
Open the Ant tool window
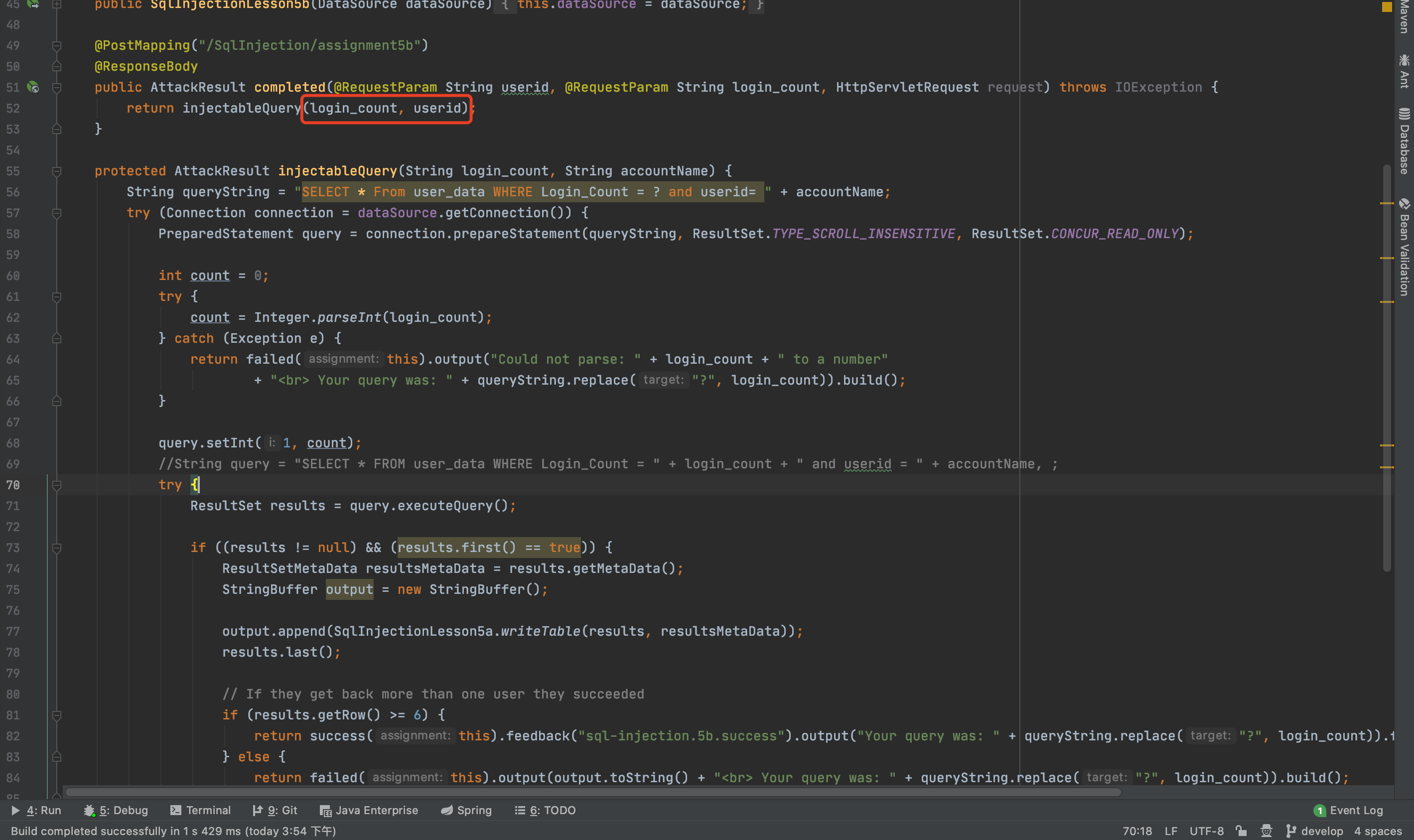[x=1404, y=71]
